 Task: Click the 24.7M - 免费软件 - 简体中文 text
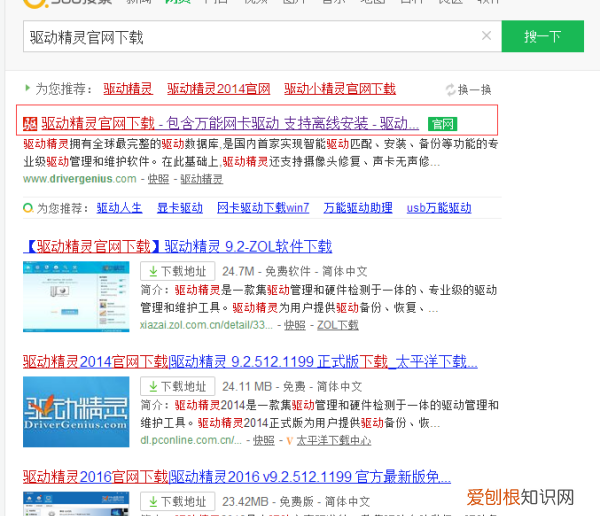tap(295, 271)
